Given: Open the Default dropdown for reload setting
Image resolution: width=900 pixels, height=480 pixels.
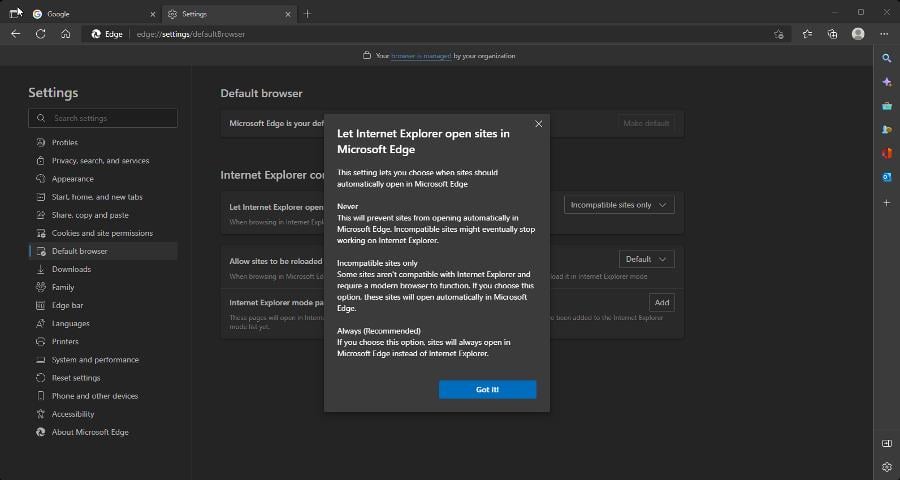Looking at the screenshot, I should [x=646, y=259].
